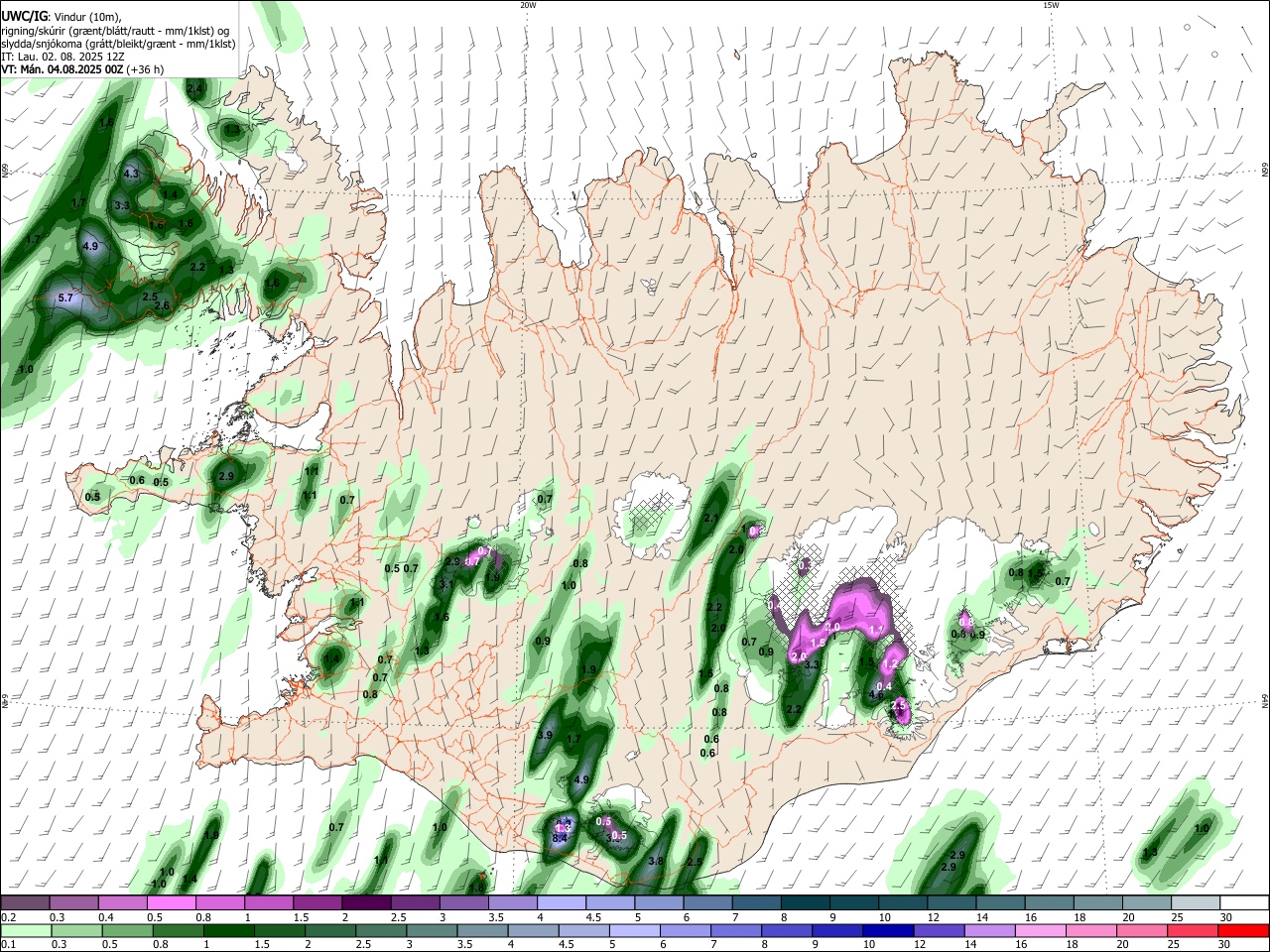Screen dimensions: 1270x952
Task: Click the 3.9 precipitation value on the map
Action: (x=545, y=736)
